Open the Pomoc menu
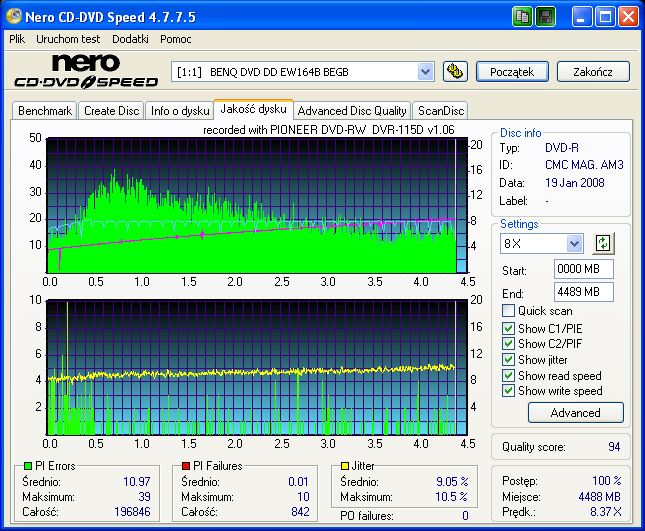The width and height of the screenshot is (645, 531). click(176, 39)
